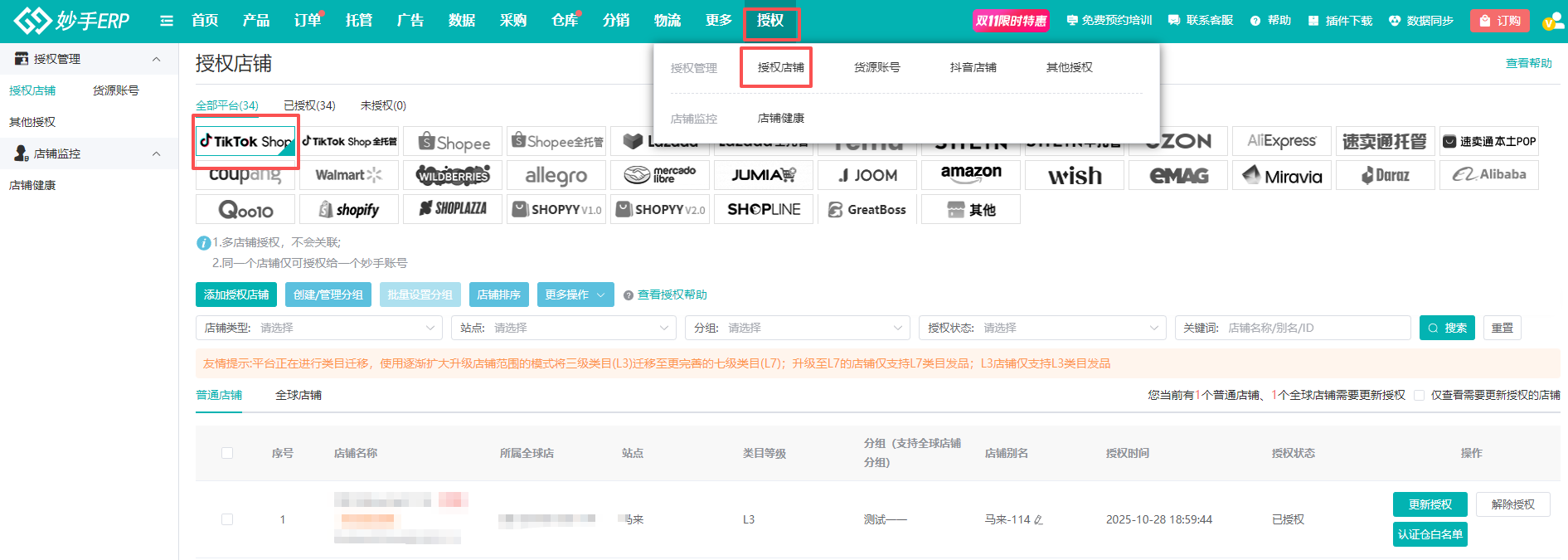Click the 添加授权店铺 button
1568x560 pixels.
point(236,295)
